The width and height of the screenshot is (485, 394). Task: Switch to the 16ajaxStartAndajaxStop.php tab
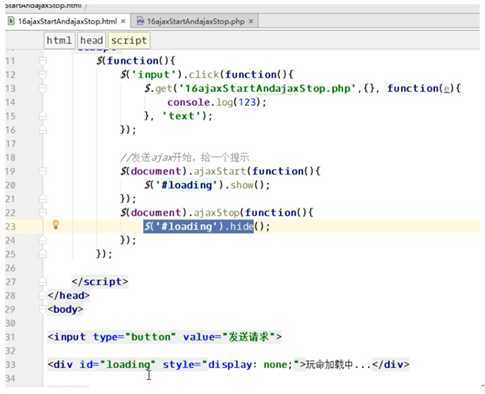(195, 21)
